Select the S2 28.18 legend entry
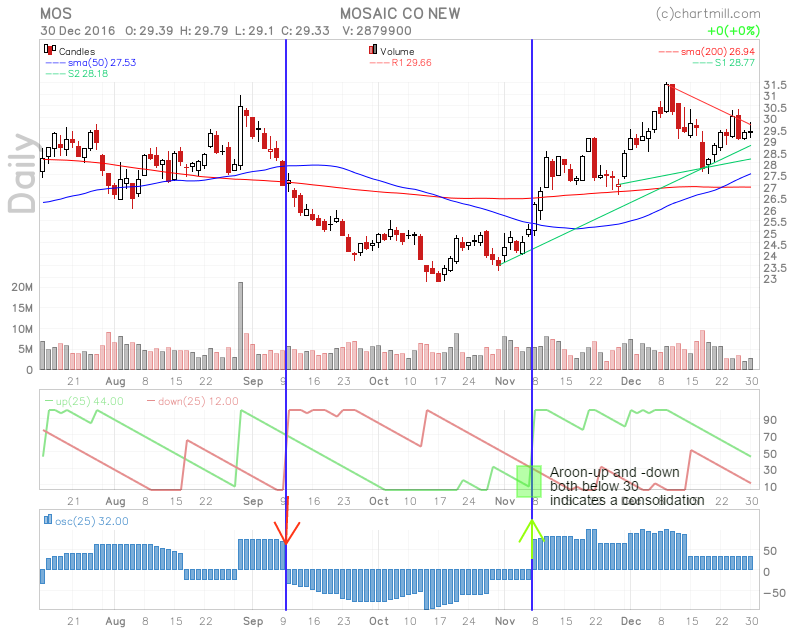The width and height of the screenshot is (800, 630). tap(77, 73)
